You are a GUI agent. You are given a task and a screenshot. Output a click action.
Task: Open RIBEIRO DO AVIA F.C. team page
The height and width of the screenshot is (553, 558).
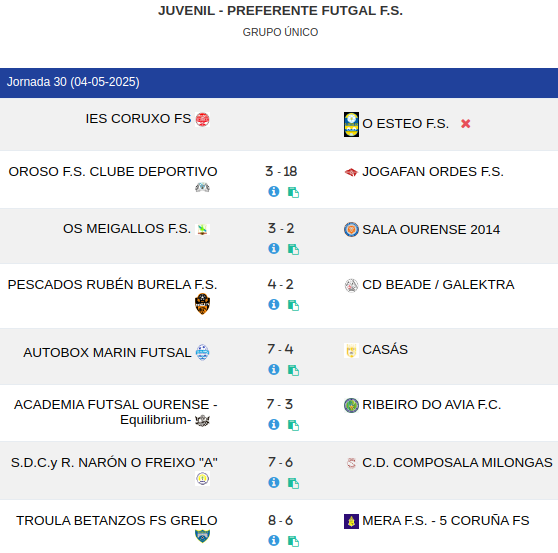point(431,405)
